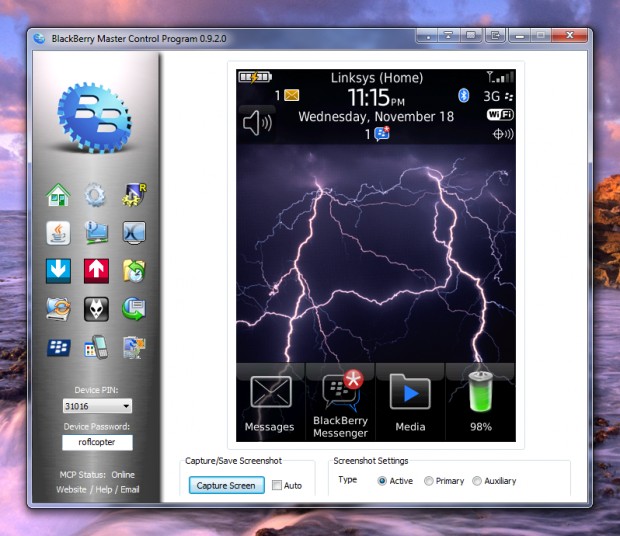Click the filled rectangle title bar button
The height and width of the screenshot is (536, 620).
tap(471, 36)
